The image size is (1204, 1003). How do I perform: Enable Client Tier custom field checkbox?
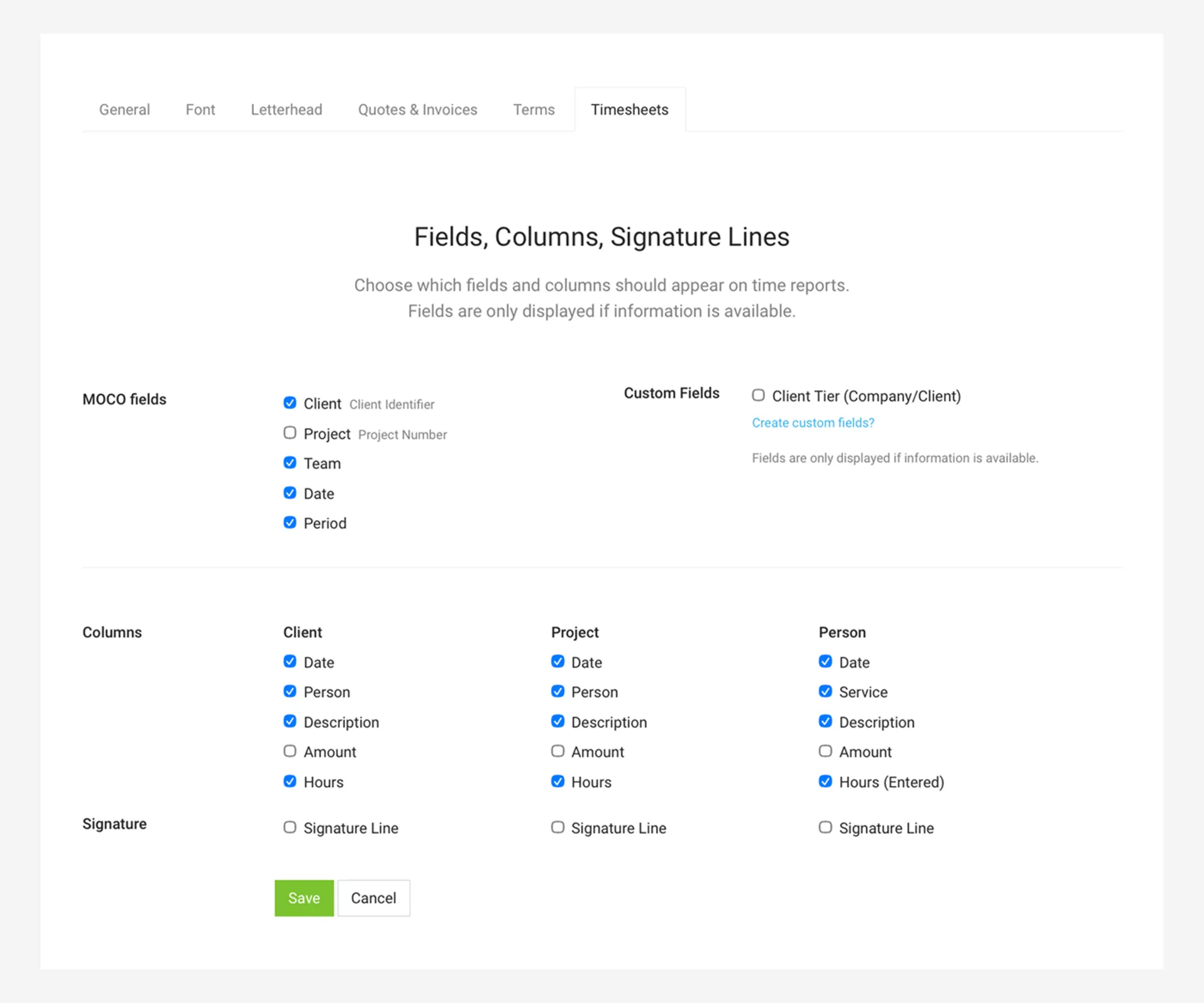click(758, 395)
